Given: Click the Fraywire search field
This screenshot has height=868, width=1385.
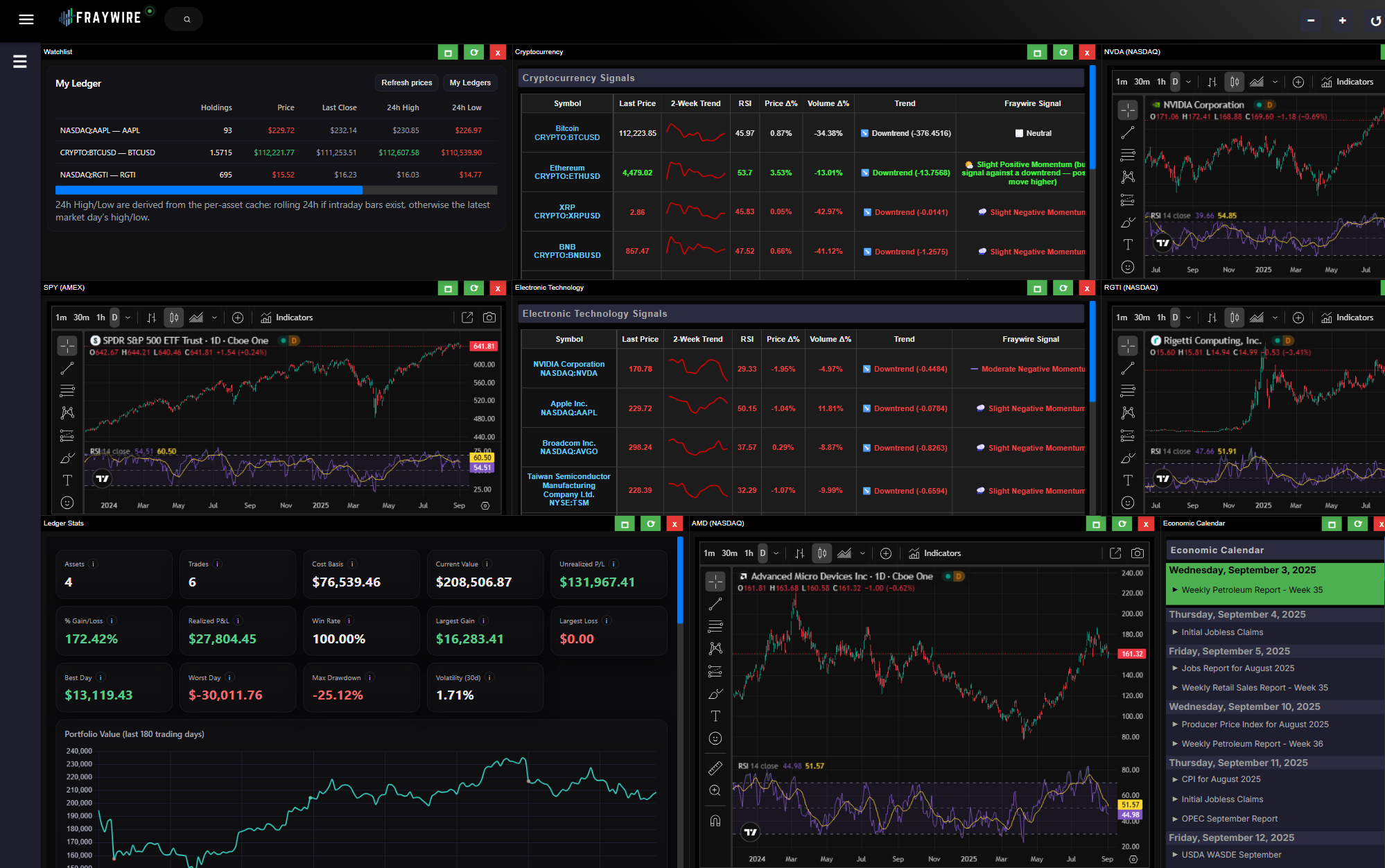Looking at the screenshot, I should coord(184,19).
